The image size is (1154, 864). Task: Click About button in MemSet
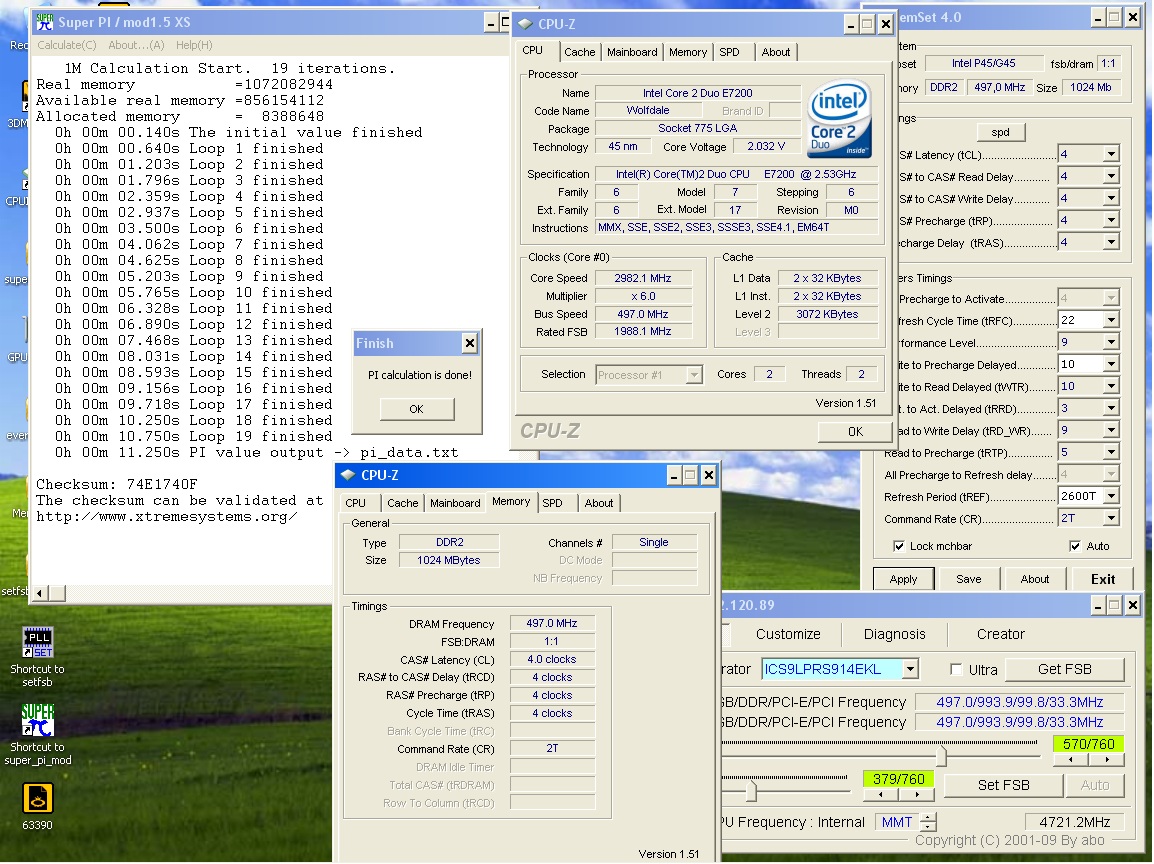tap(1035, 579)
